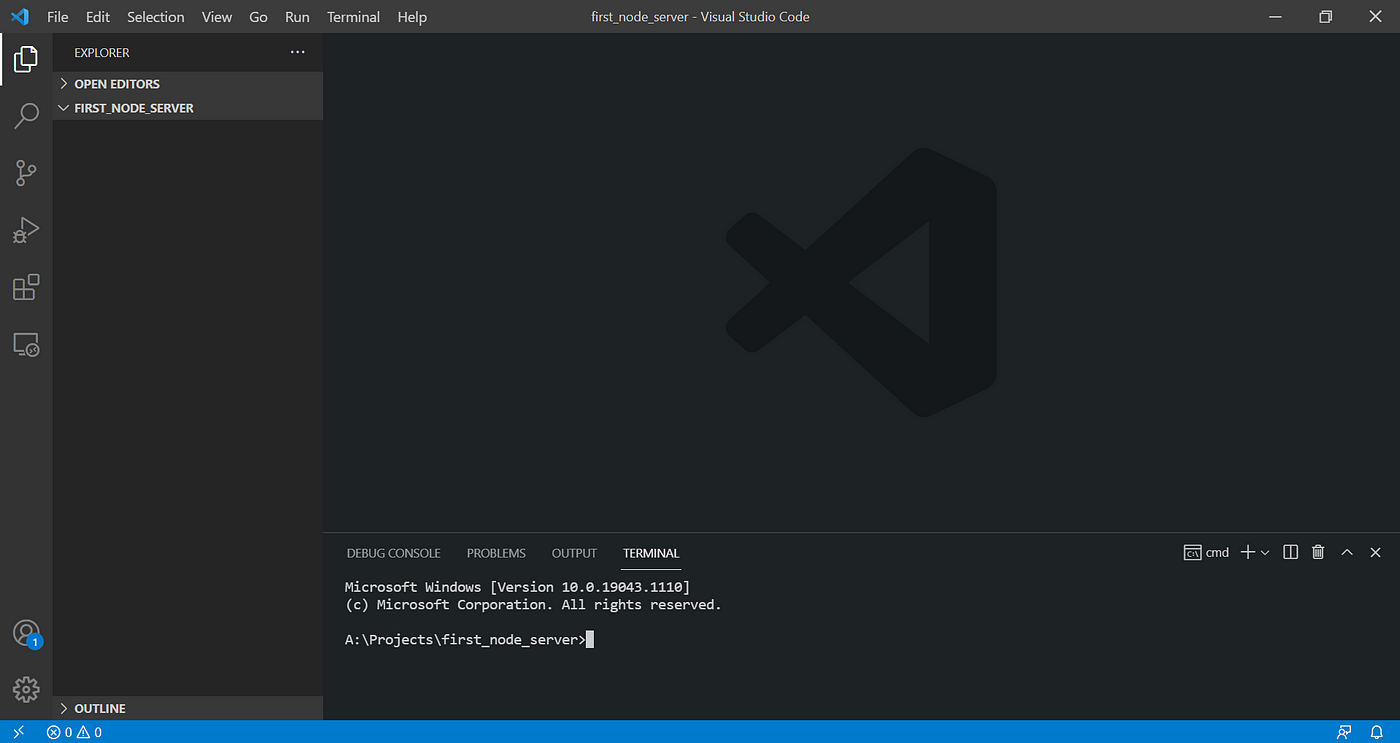Open the File menu
The width and height of the screenshot is (1400, 743).
coord(58,17)
